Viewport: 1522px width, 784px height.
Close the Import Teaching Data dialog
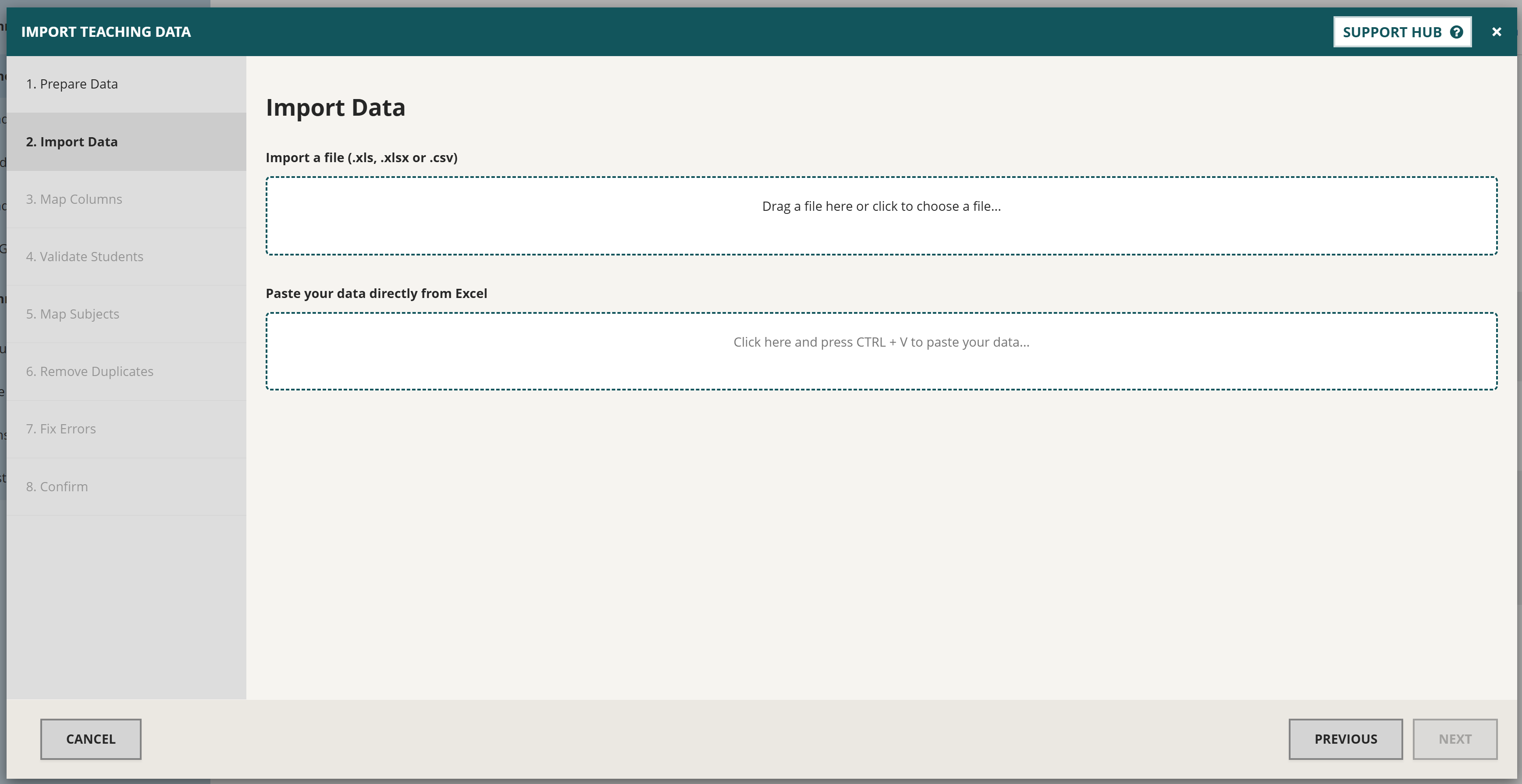click(1497, 32)
